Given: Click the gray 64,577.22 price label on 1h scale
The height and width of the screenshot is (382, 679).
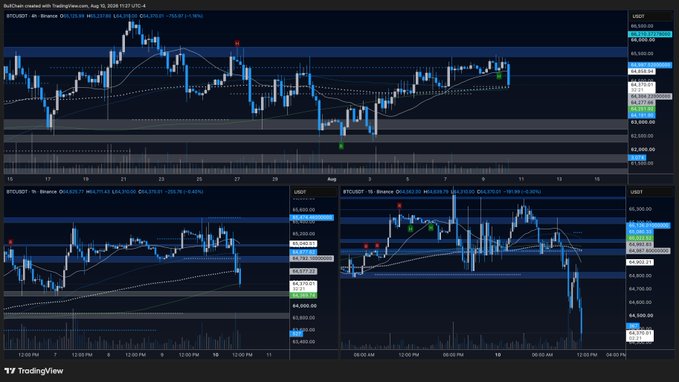Looking at the screenshot, I should 304,271.
